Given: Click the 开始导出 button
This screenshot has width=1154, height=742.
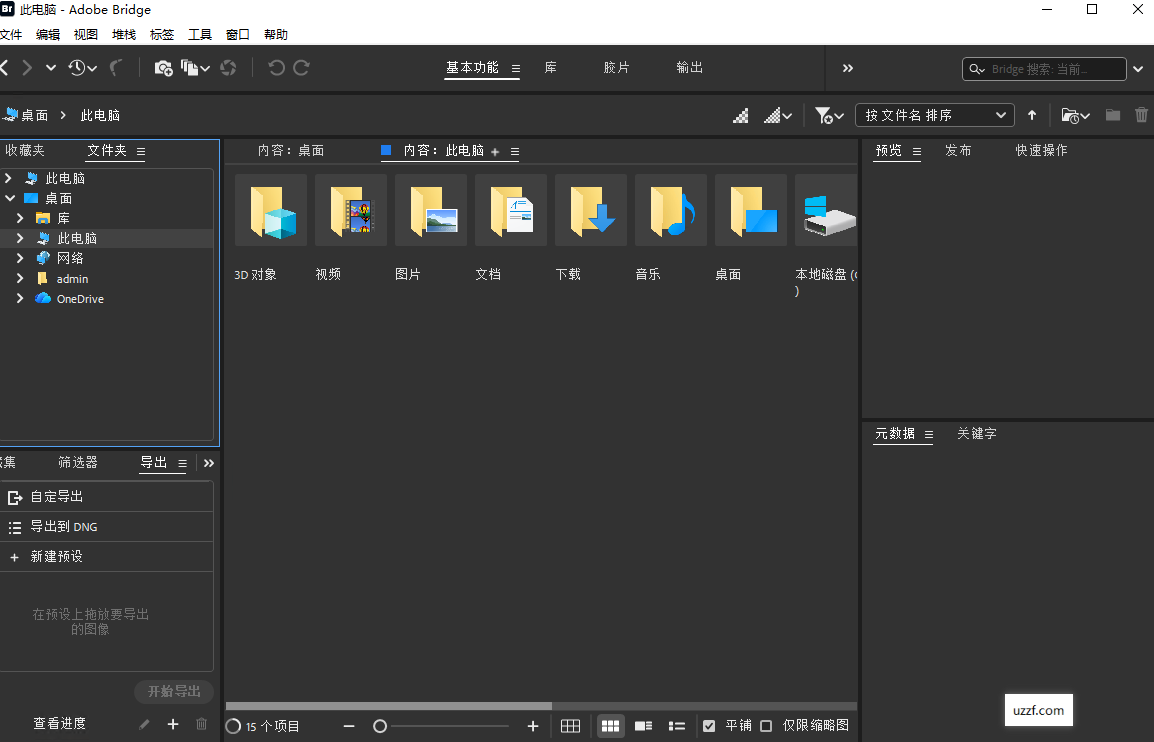Looking at the screenshot, I should pos(173,691).
